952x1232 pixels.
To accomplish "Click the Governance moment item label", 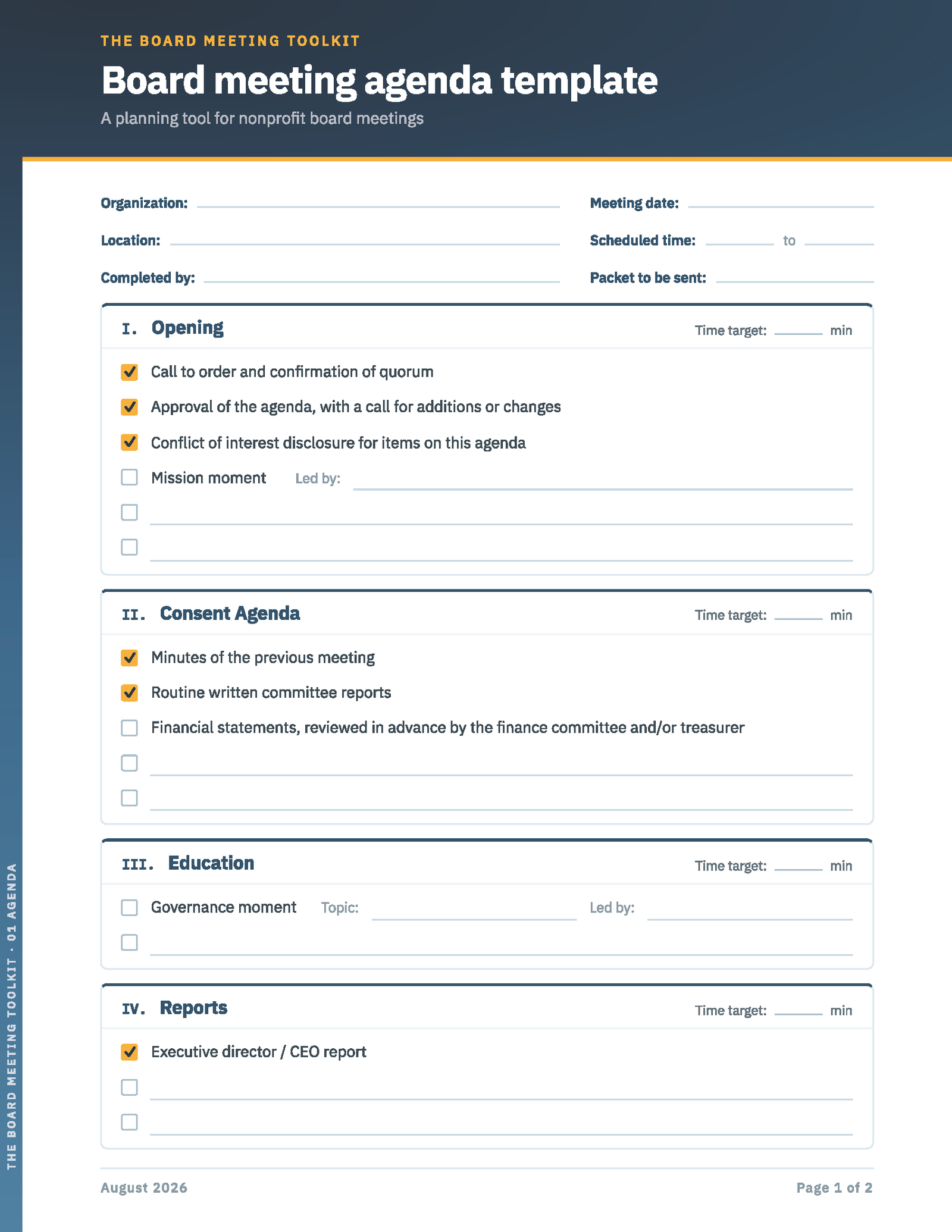I will (224, 907).
